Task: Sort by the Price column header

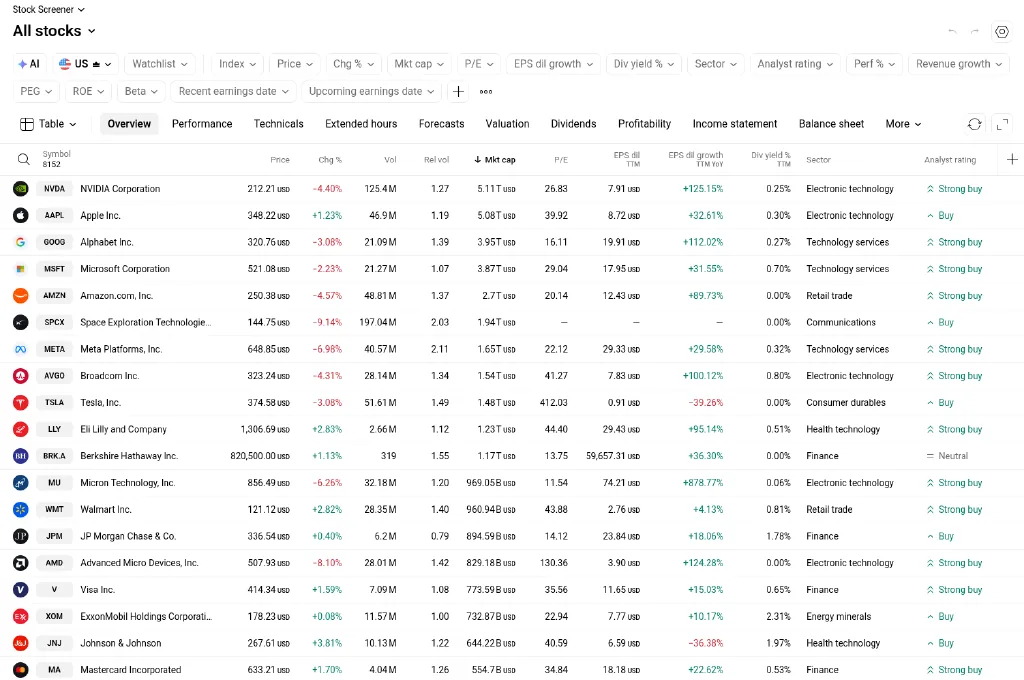Action: (x=280, y=160)
